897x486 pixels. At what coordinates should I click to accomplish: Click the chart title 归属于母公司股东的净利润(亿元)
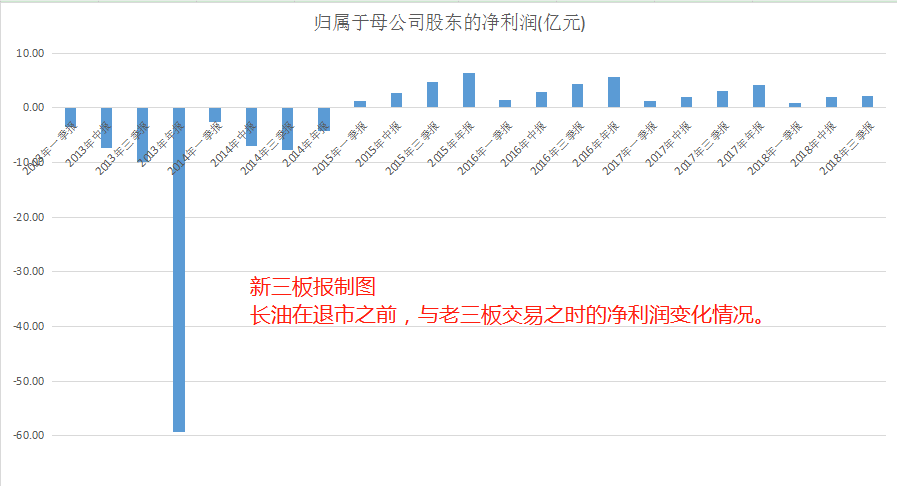pyautogui.click(x=449, y=22)
